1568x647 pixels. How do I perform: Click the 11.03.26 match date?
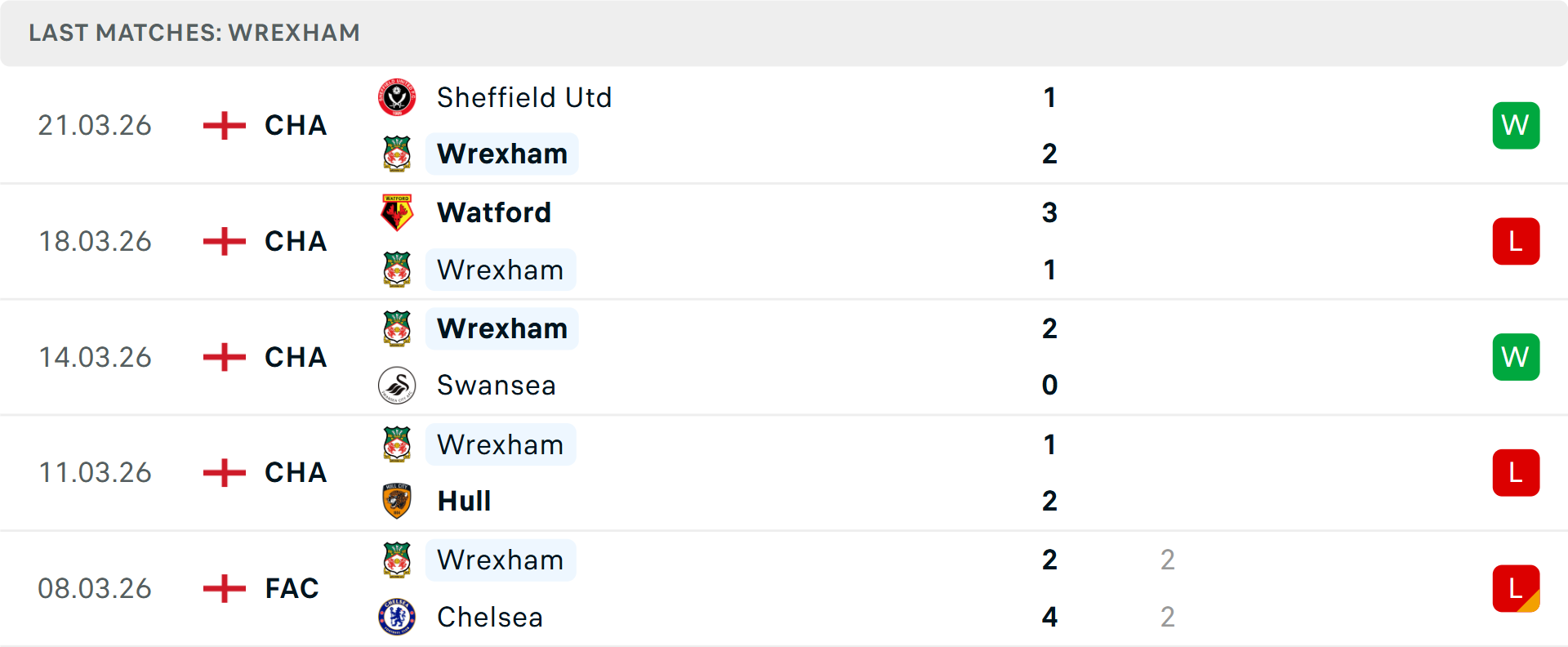click(95, 473)
